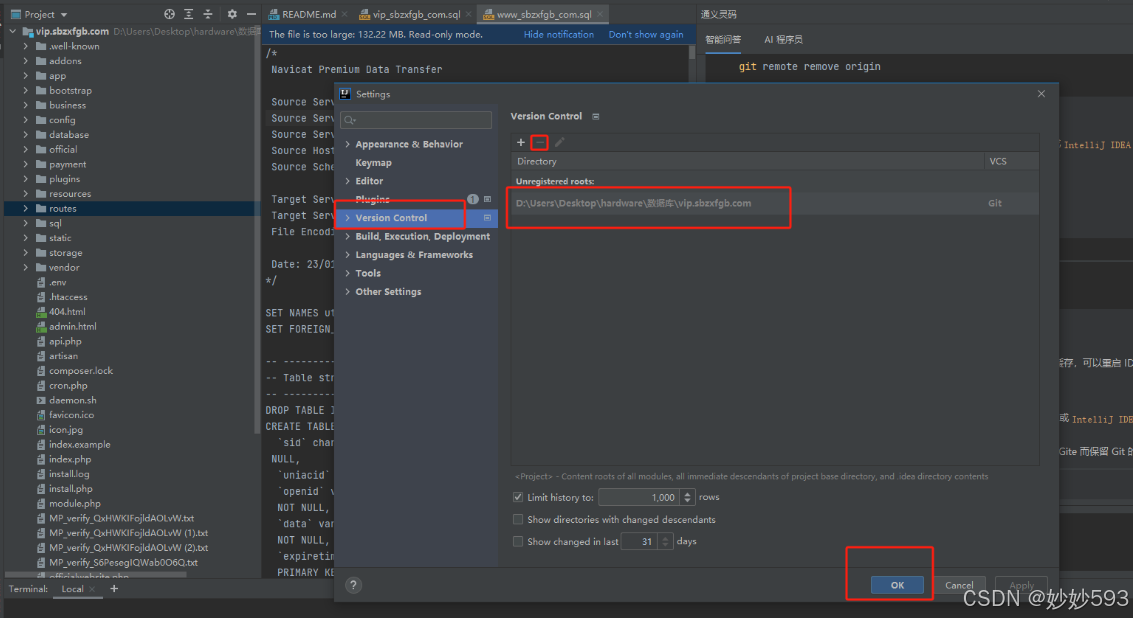Expand the Other Settings node
Screen dimensions: 1133x619
point(348,292)
